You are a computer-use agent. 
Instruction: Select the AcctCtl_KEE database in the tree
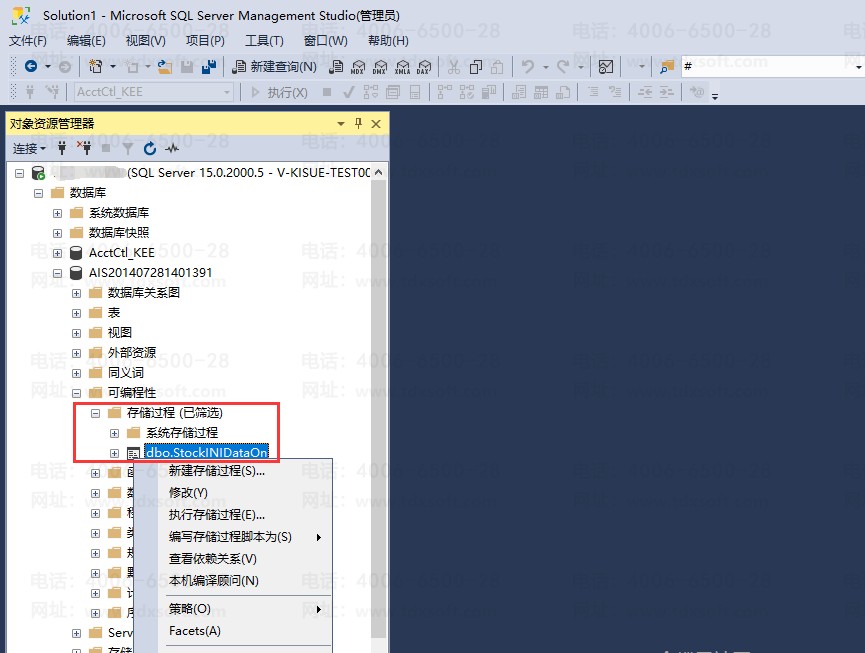coord(121,253)
